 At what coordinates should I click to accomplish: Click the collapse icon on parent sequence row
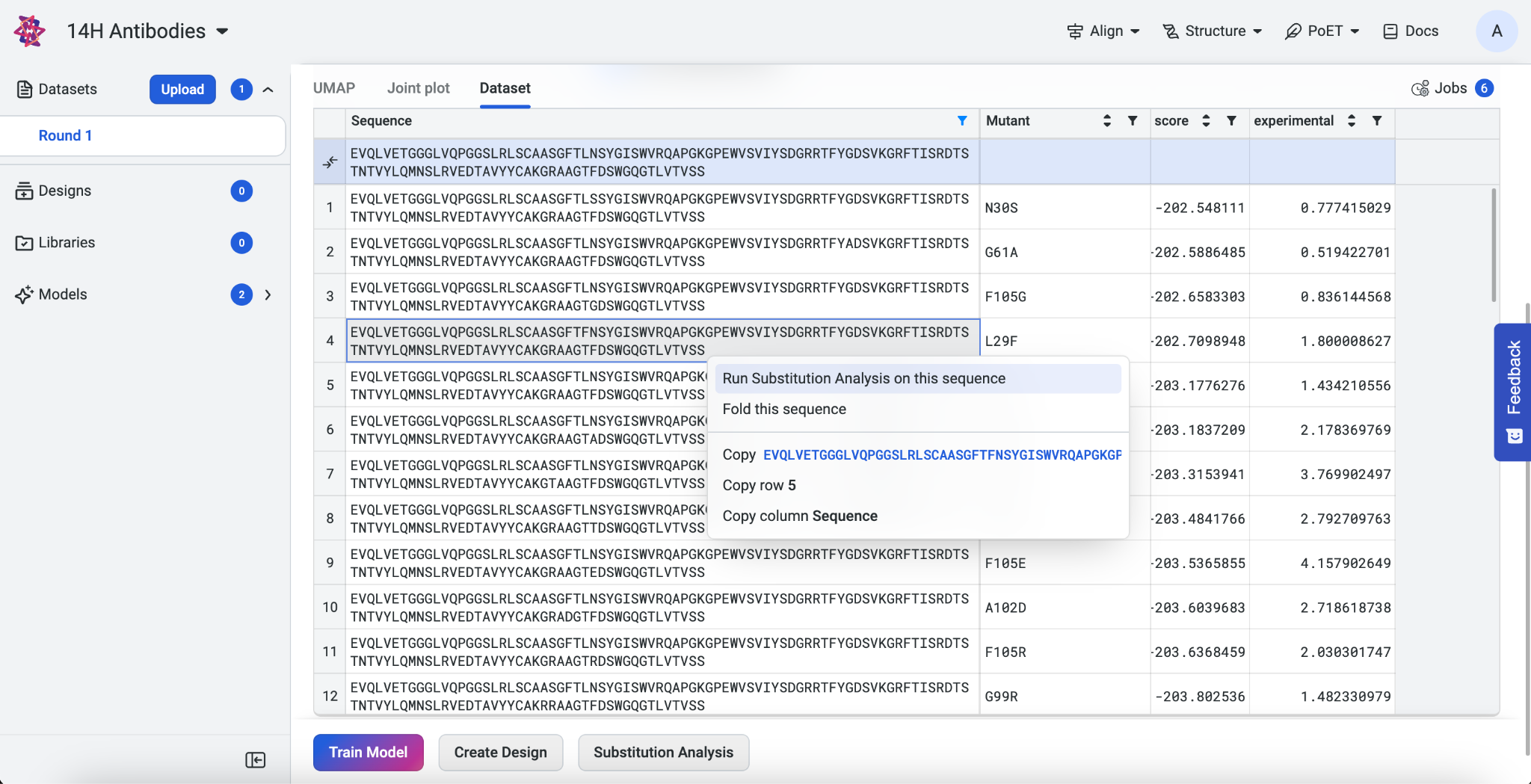pos(330,161)
